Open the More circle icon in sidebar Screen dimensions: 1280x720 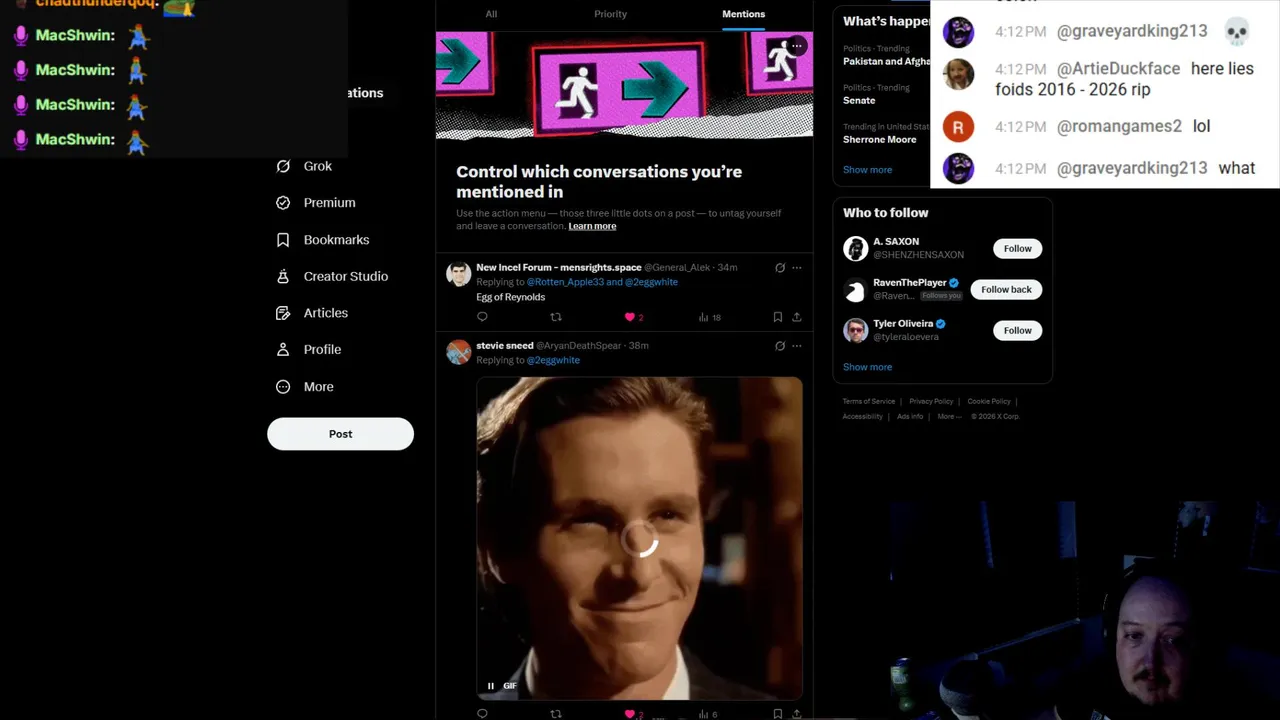283,386
